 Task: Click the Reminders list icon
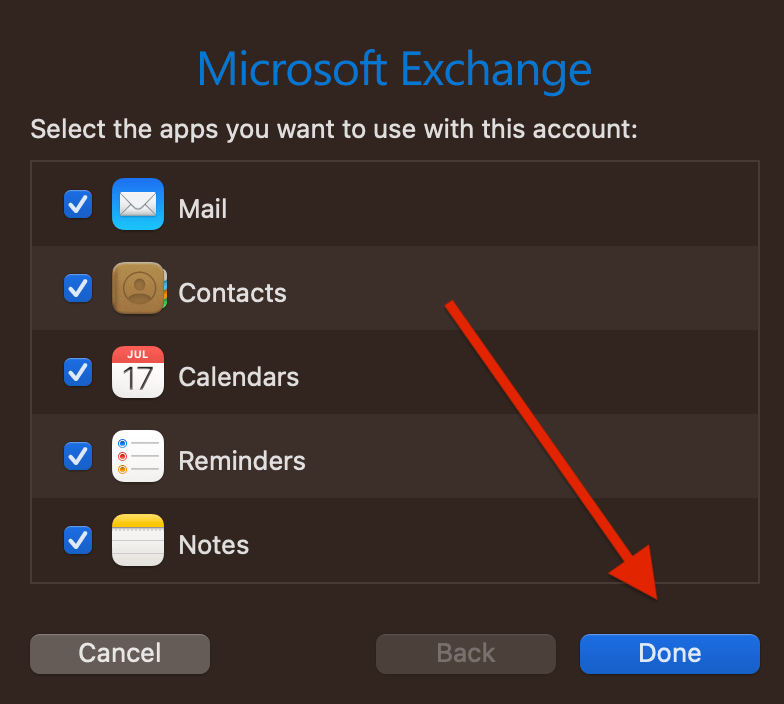click(138, 456)
